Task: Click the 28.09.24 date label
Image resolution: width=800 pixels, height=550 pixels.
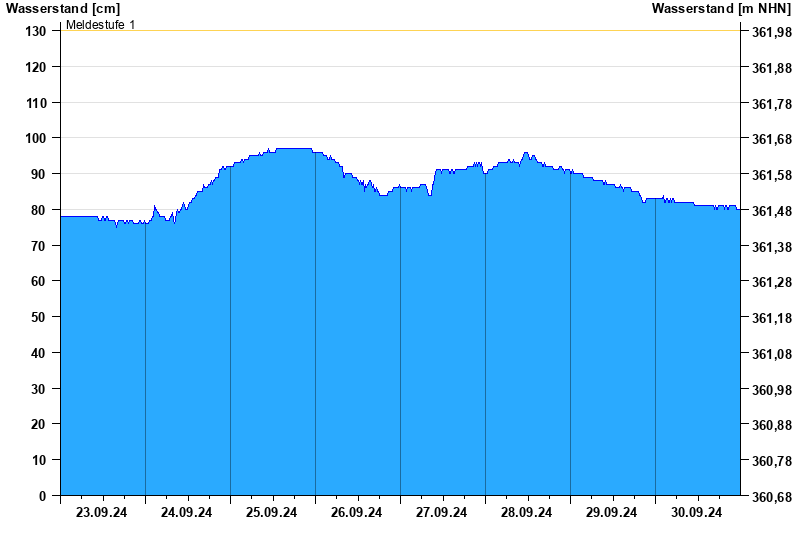Action: [526, 512]
